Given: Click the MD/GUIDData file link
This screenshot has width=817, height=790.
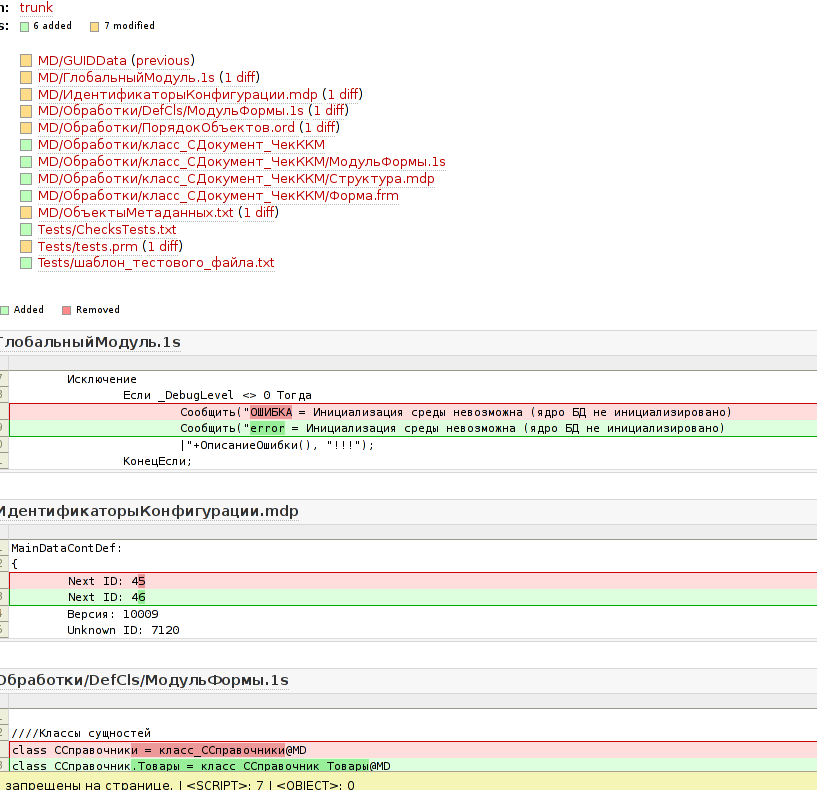Looking at the screenshot, I should [82, 61].
